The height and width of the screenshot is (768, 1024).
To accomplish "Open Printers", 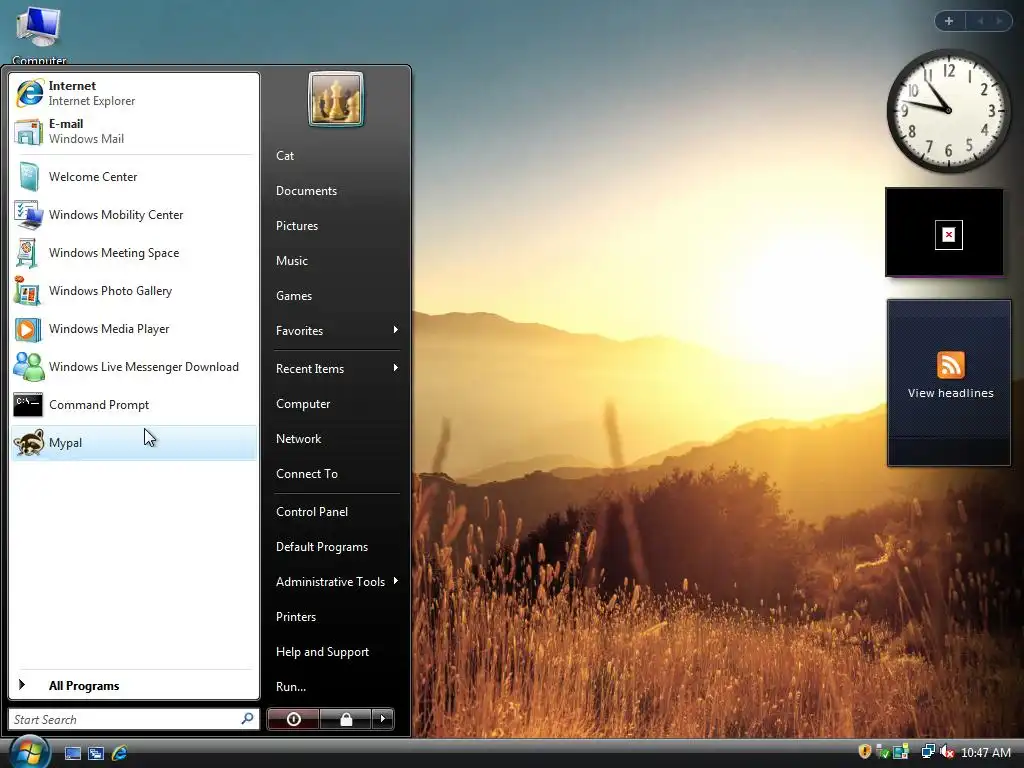I will click(x=337, y=616).
